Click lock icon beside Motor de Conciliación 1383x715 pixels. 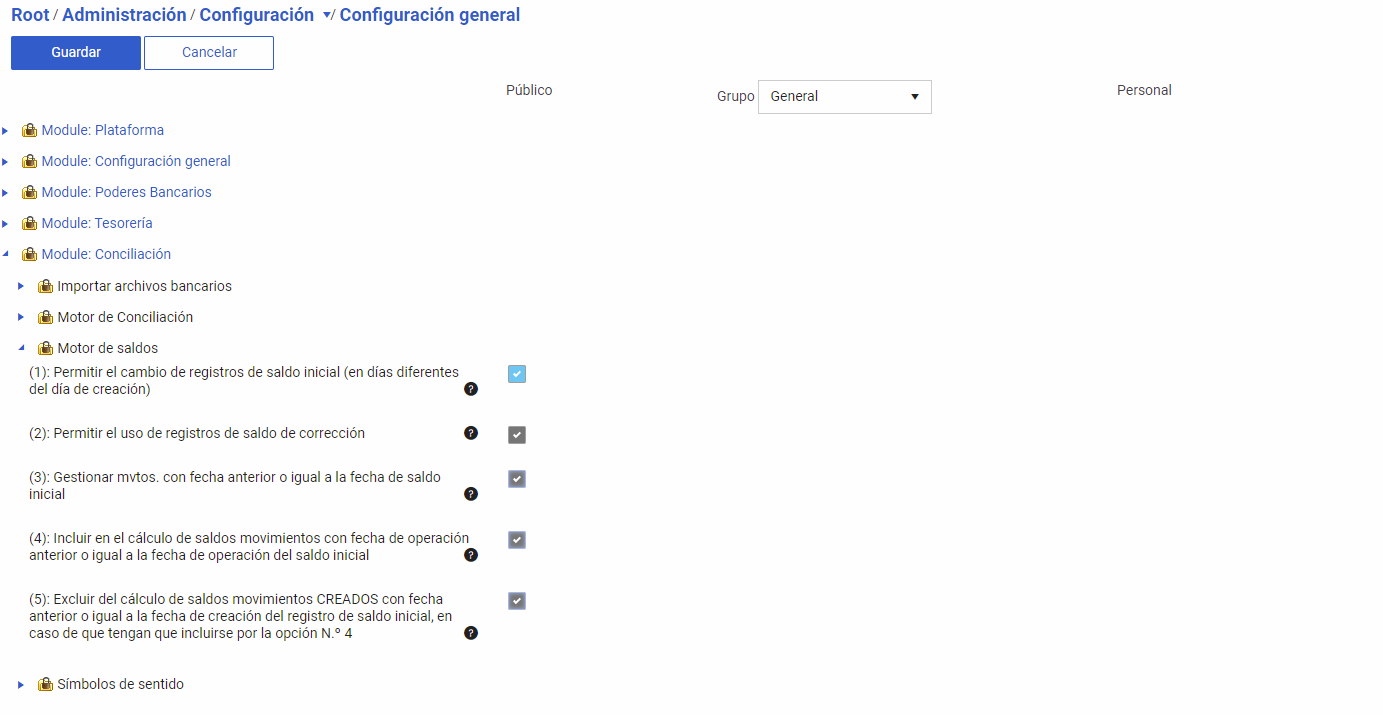pyautogui.click(x=46, y=317)
